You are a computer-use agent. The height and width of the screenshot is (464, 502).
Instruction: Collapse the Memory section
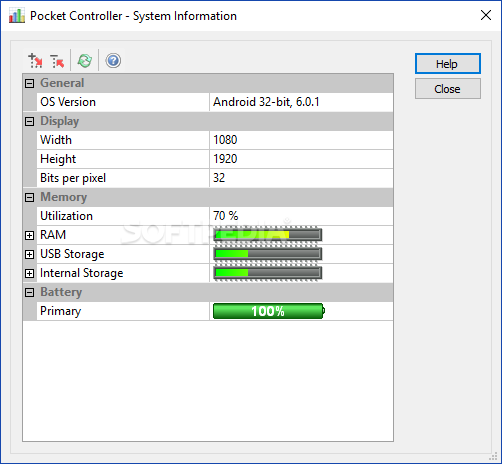pos(29,197)
